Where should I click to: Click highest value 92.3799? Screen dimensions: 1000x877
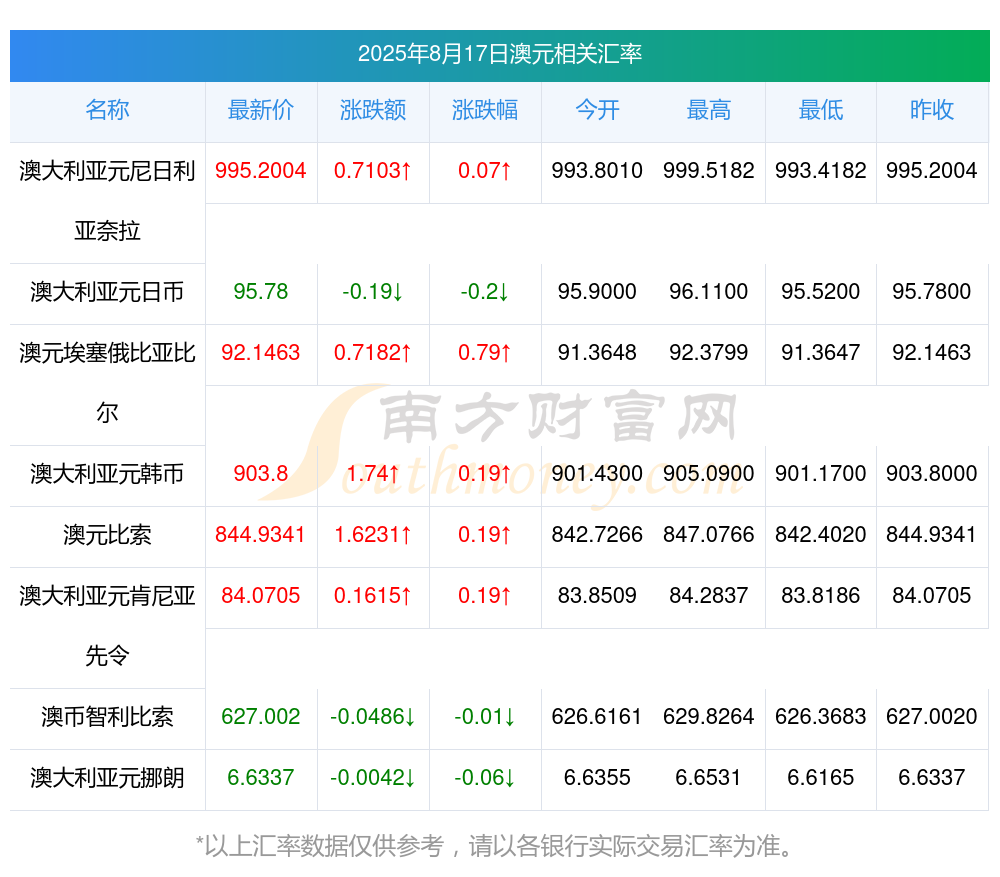click(x=709, y=353)
